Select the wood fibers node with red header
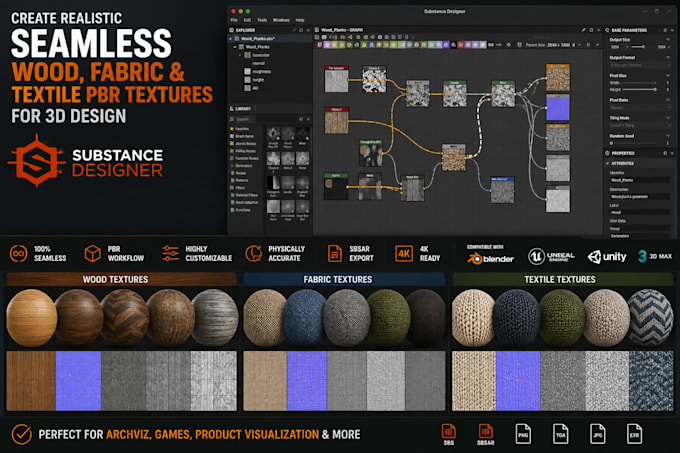The height and width of the screenshot is (453, 680). pos(337,121)
